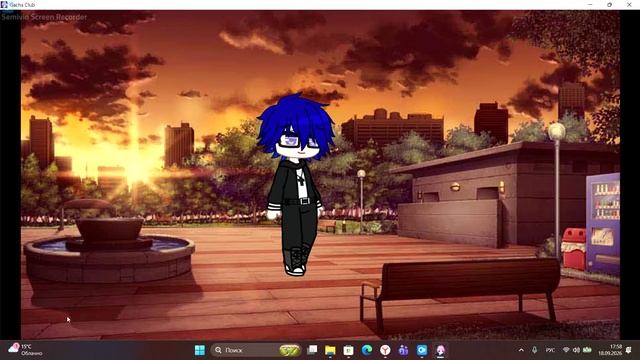The image size is (640, 360).
Task: Open Wi-Fi network settings tray icon
Action: tap(566, 350)
